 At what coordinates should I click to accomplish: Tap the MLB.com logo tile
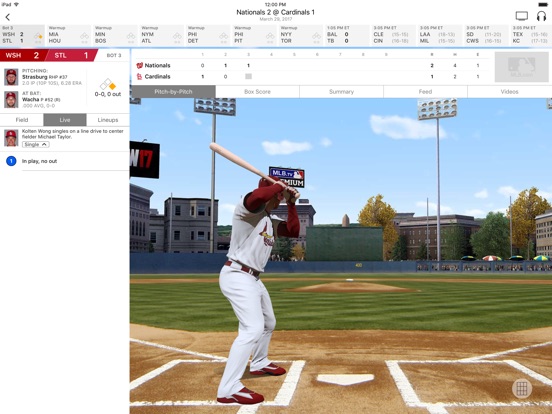point(521,67)
